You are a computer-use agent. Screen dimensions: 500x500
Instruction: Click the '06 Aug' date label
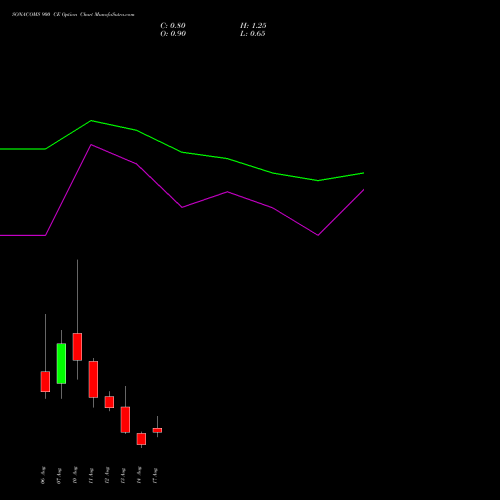pos(43,475)
